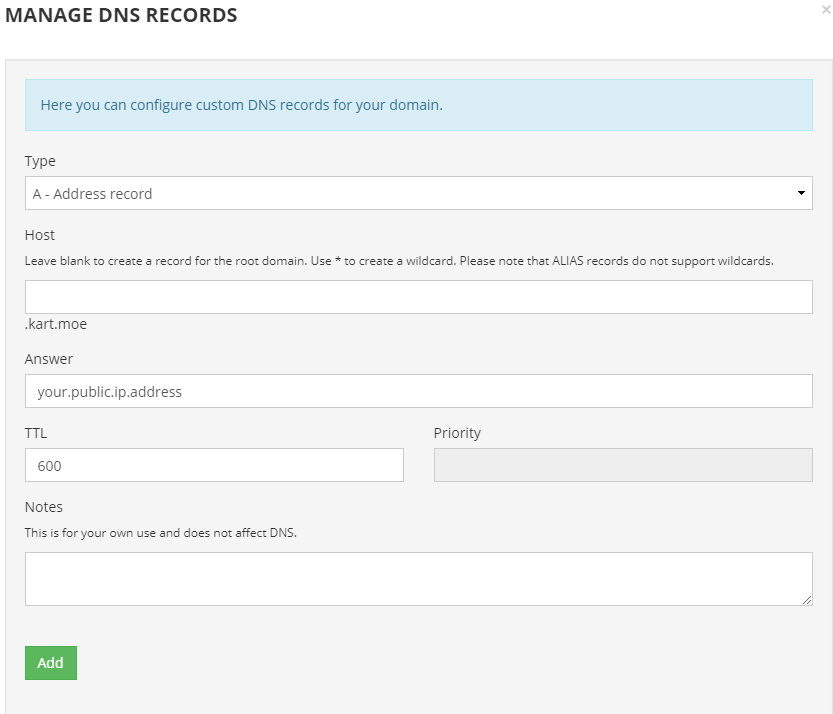Click the Priority label
The height and width of the screenshot is (714, 833).
coord(457,433)
